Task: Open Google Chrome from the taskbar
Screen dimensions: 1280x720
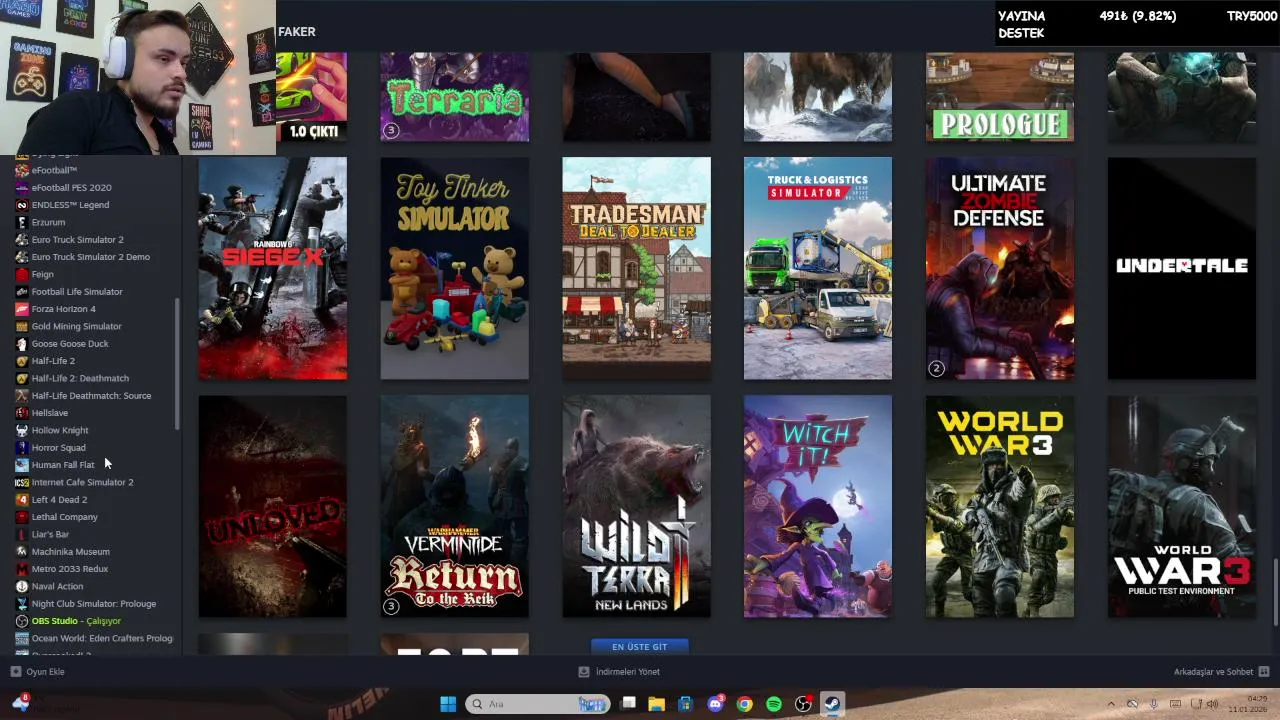Action: point(744,704)
